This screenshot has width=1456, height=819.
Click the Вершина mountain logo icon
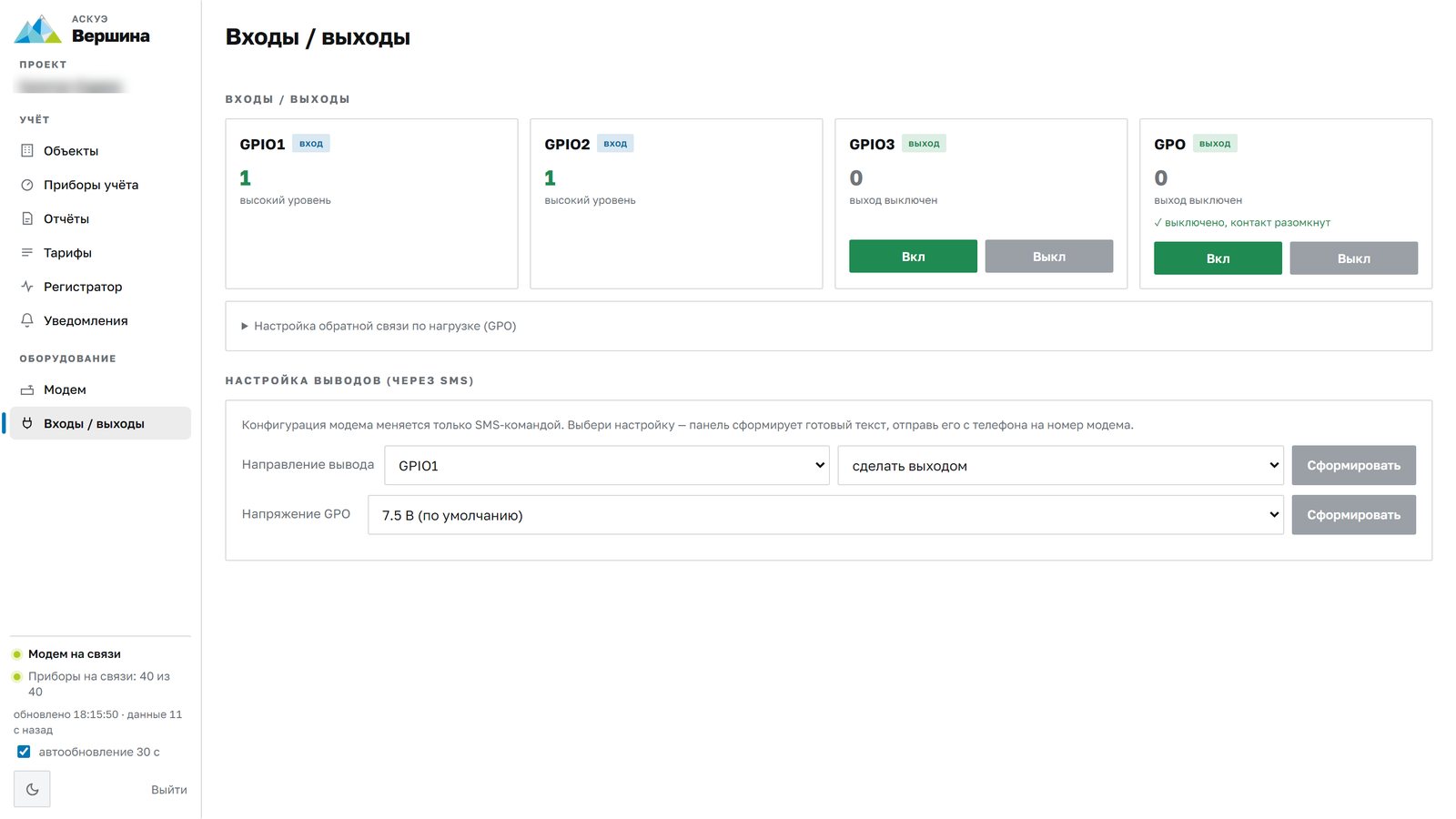38,29
